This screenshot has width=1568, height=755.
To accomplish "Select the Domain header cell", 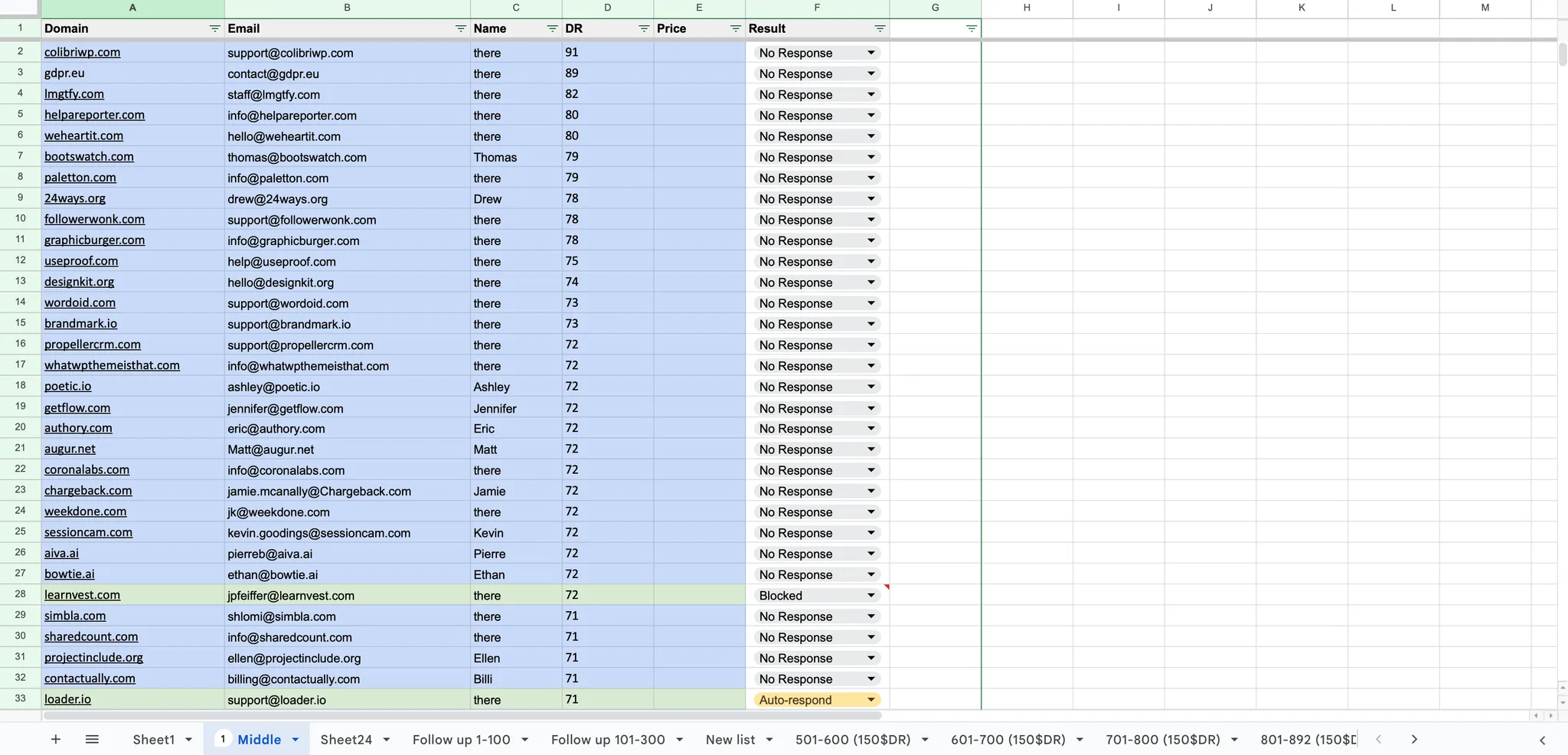I will point(132,28).
